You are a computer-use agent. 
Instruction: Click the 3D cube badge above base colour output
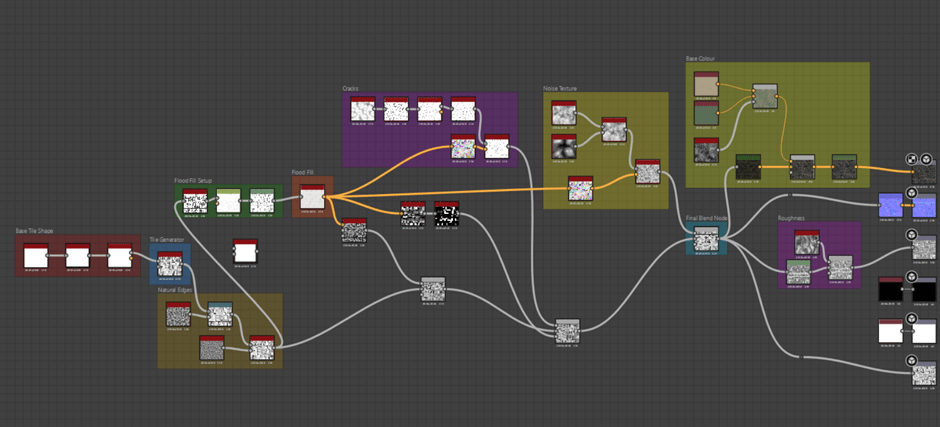(x=926, y=159)
